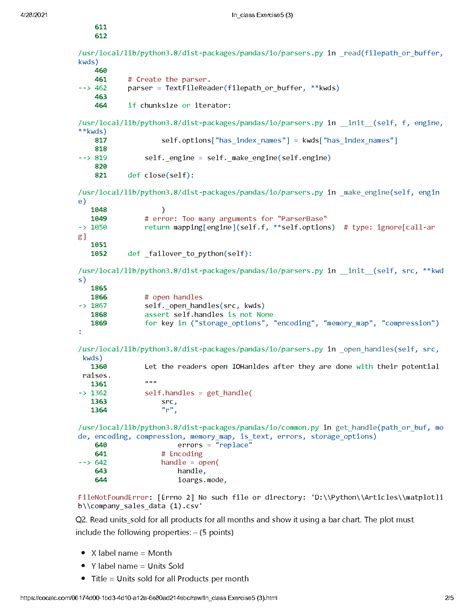Click the line 'def close(self):'

coord(161,175)
